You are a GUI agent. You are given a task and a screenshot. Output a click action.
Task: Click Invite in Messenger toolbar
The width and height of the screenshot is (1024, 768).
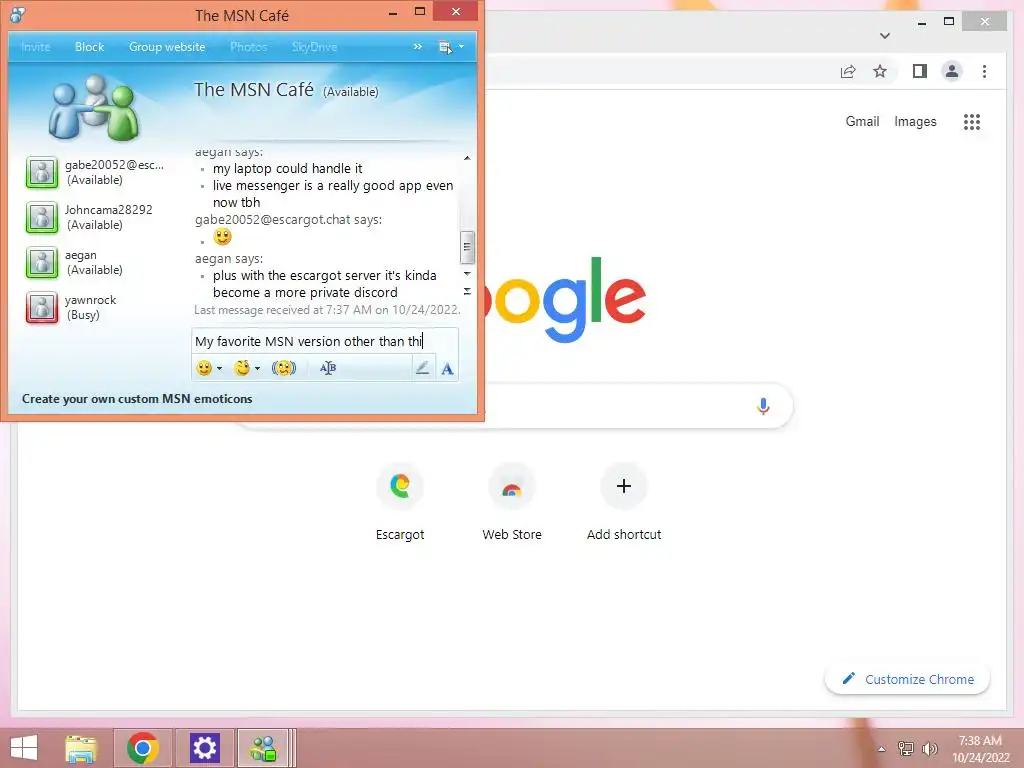point(35,47)
